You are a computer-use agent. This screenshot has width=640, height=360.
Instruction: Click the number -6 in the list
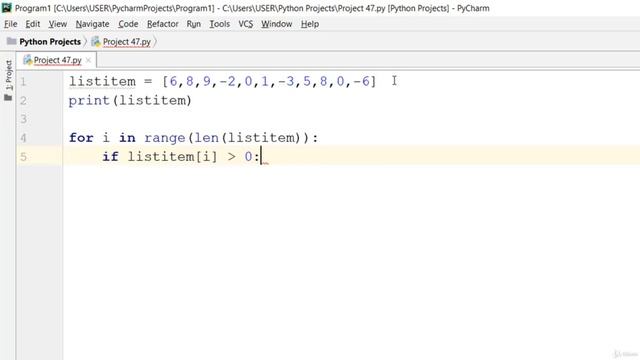[x=361, y=82]
